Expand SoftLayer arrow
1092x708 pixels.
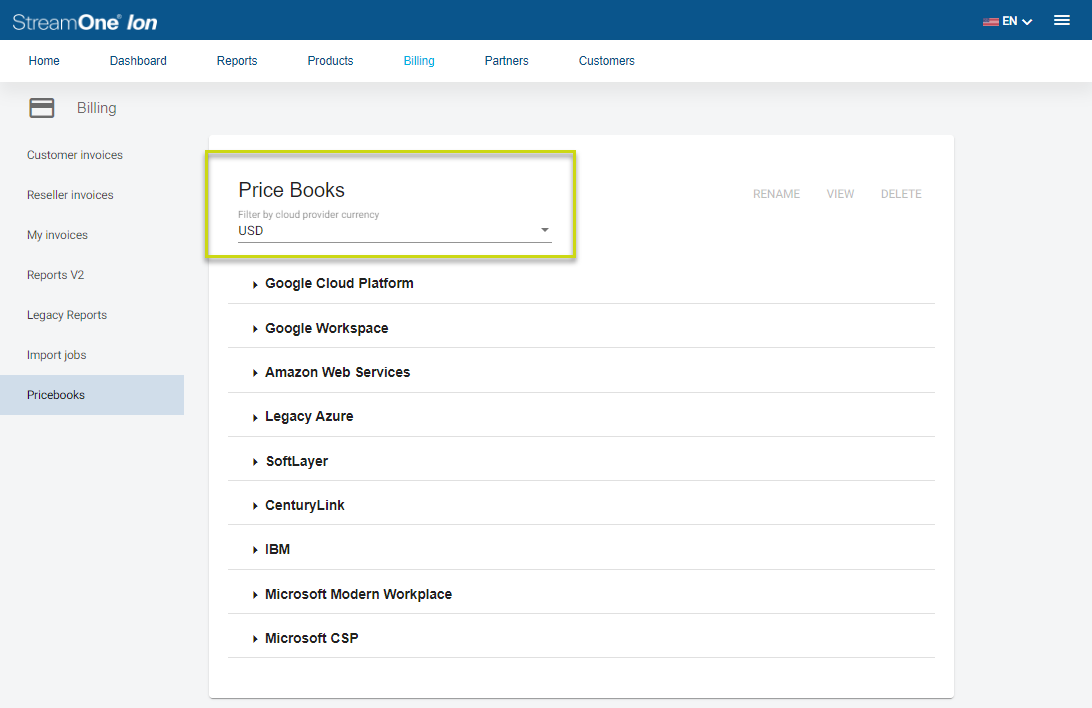(255, 462)
